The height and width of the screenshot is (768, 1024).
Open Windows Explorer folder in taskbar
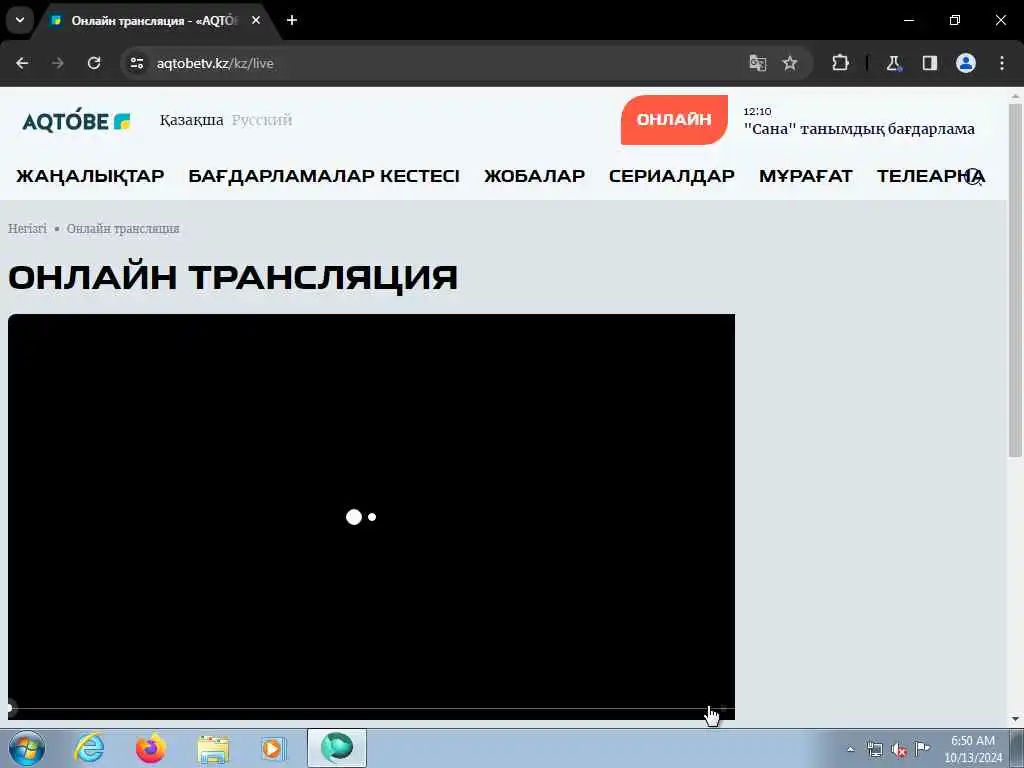214,749
